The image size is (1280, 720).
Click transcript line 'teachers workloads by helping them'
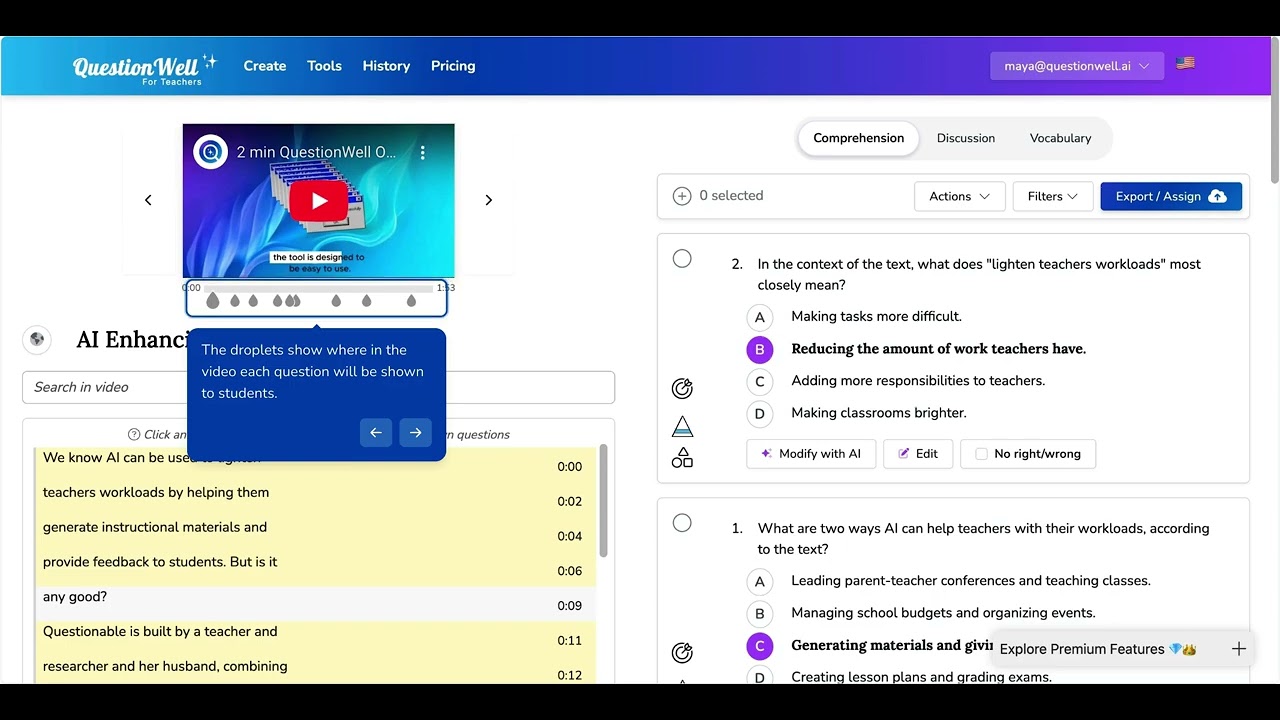[156, 493]
